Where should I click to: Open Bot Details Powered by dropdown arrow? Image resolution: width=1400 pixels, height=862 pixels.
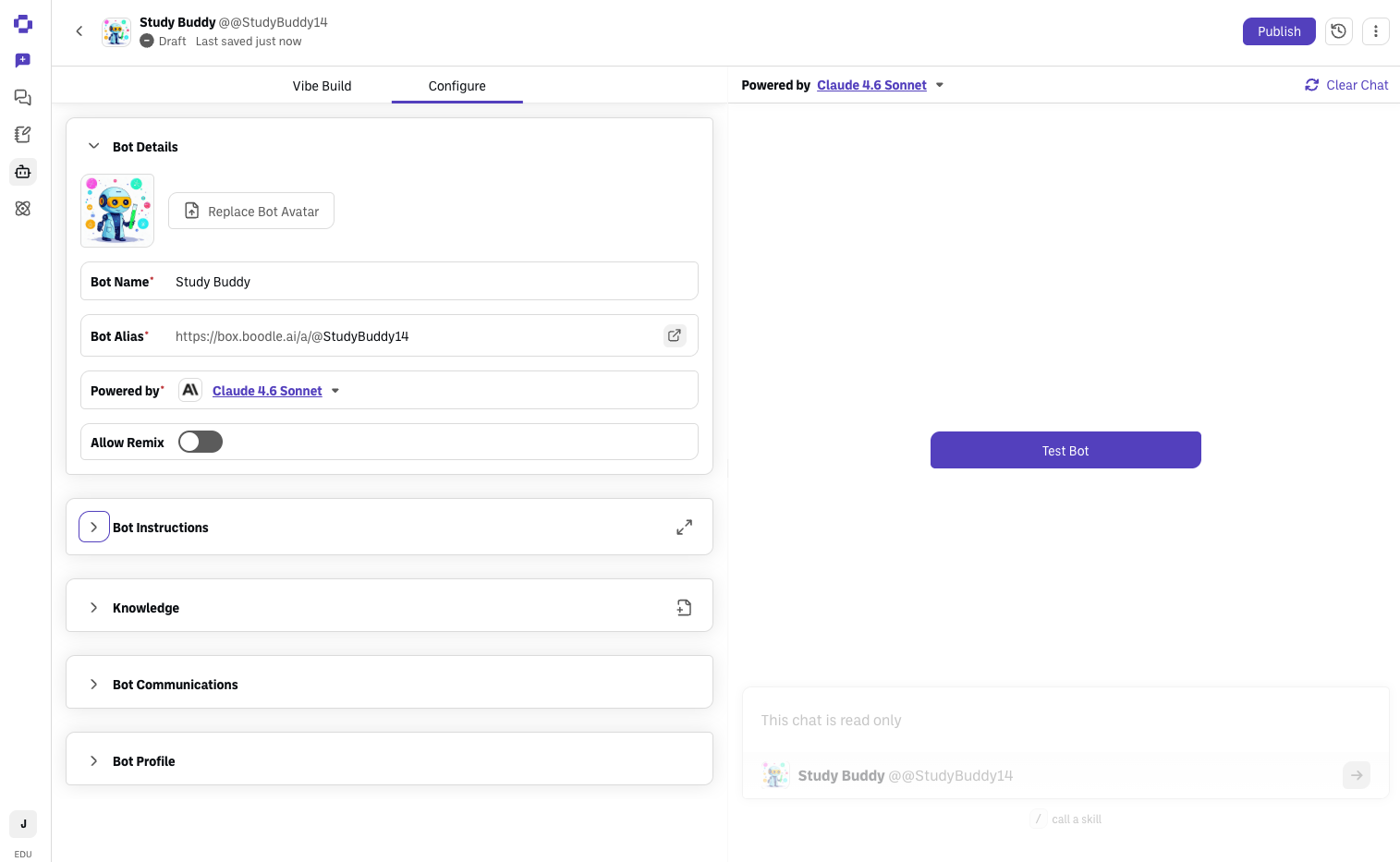tap(335, 391)
